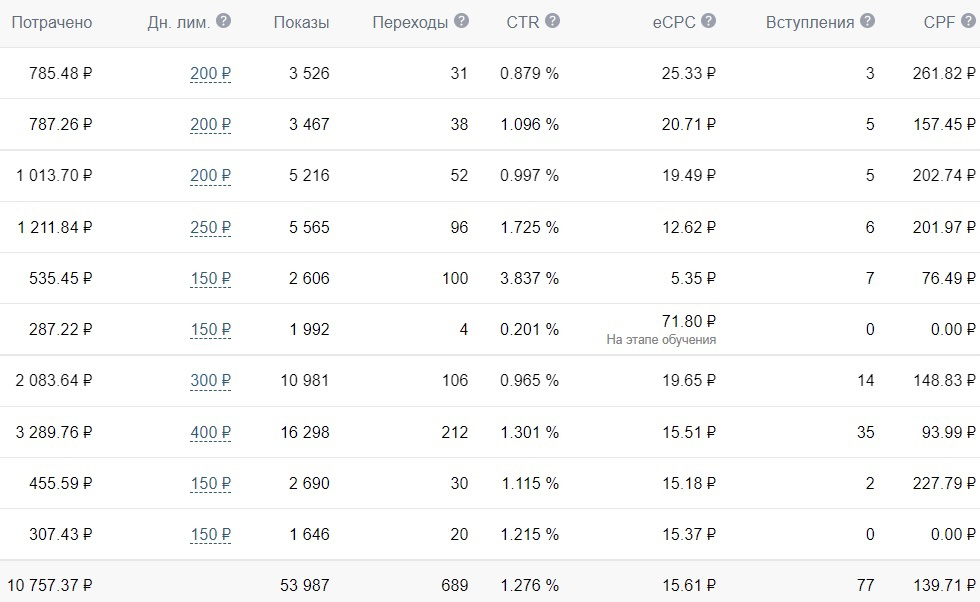Click the question mark beside Переходы
The image size is (980, 602).
point(461,21)
